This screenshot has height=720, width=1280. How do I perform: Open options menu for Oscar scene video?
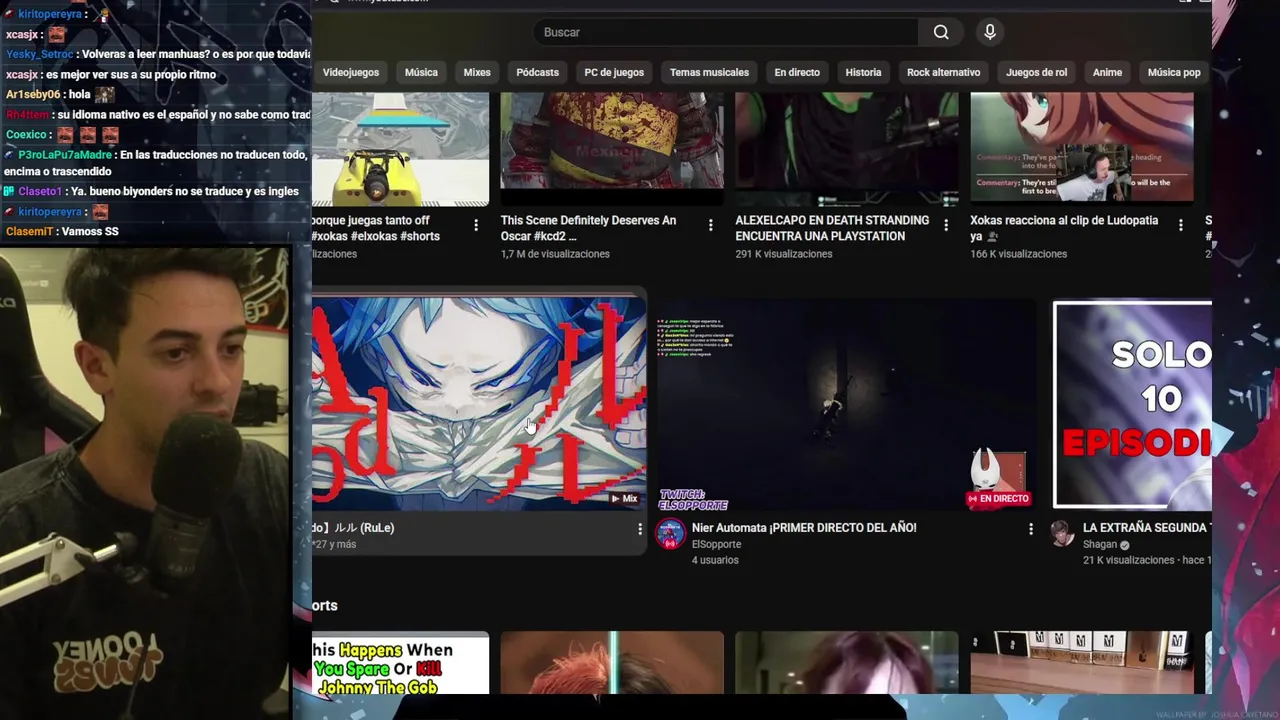[711, 225]
